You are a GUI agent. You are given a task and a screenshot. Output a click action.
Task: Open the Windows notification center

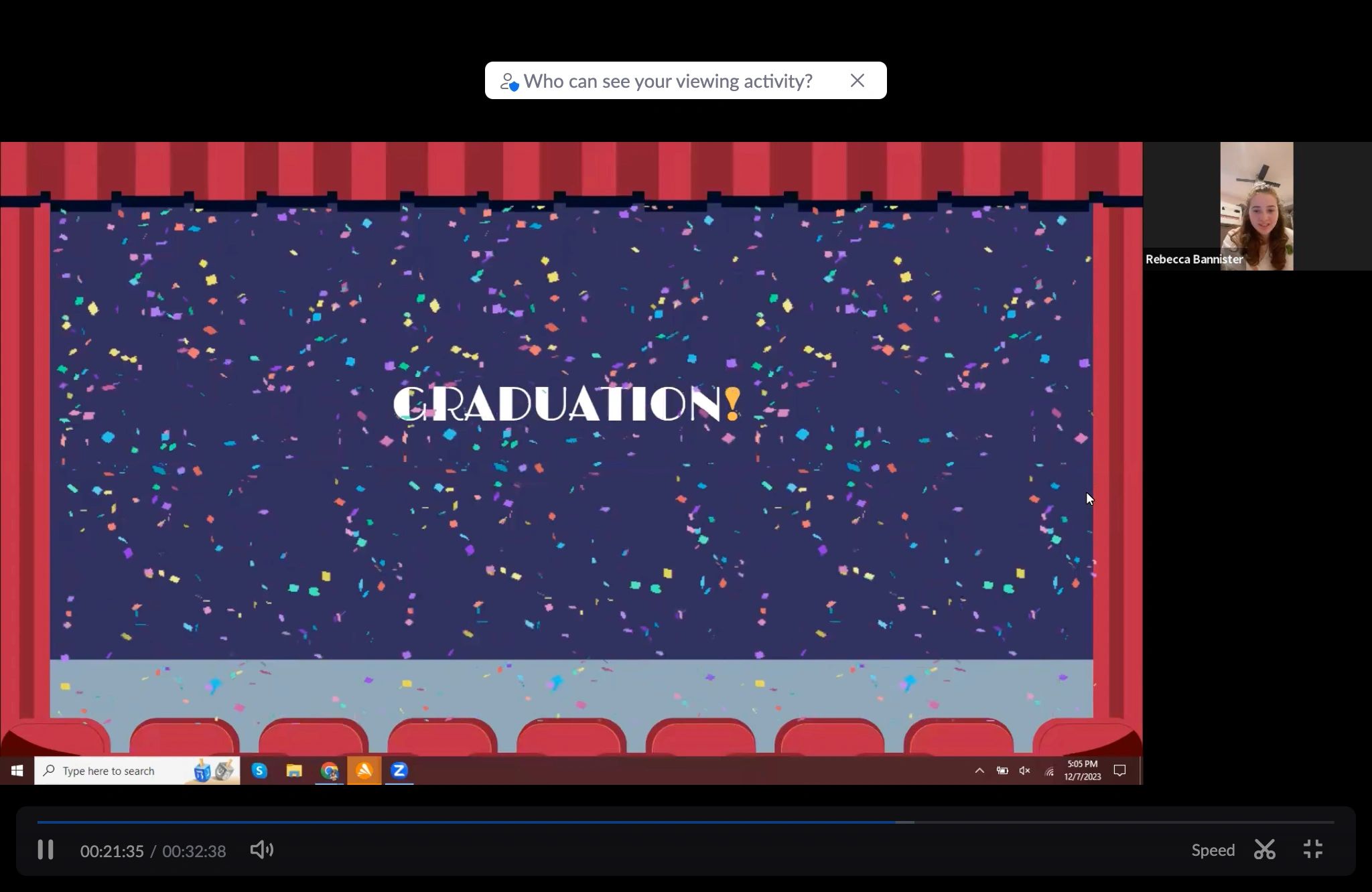coord(1119,771)
